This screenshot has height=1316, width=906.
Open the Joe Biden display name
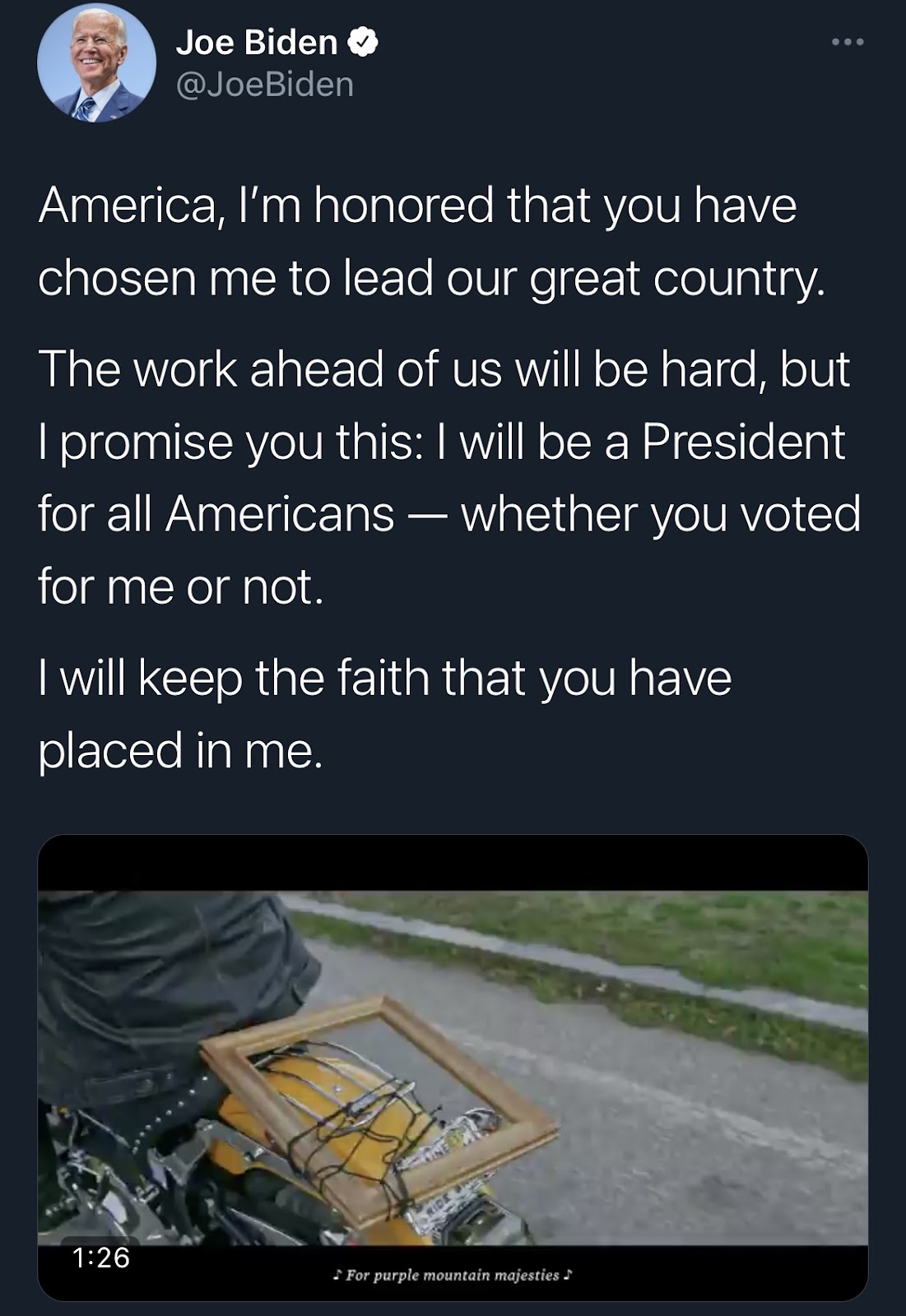257,42
